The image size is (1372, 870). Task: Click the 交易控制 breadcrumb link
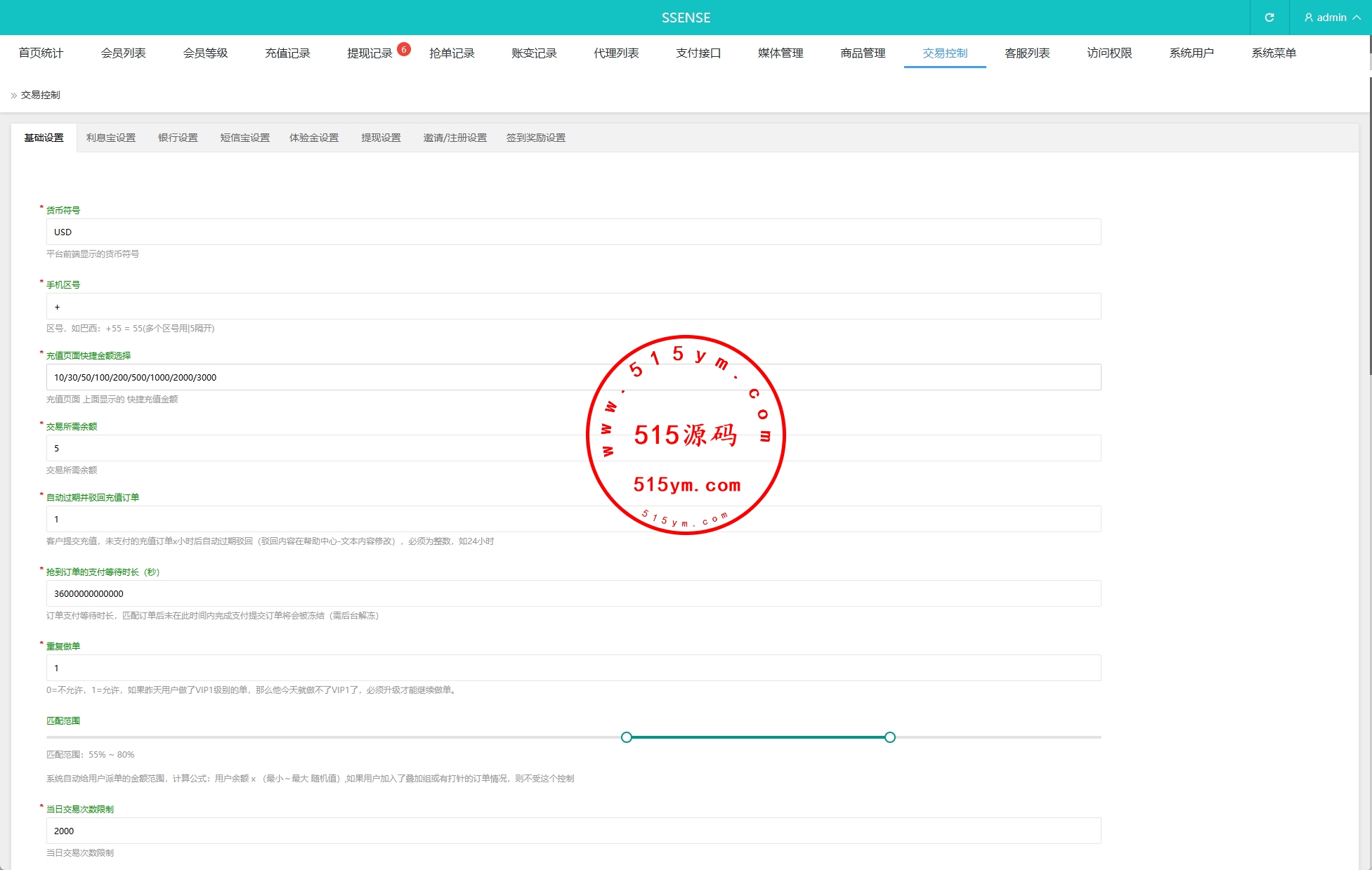pos(41,95)
